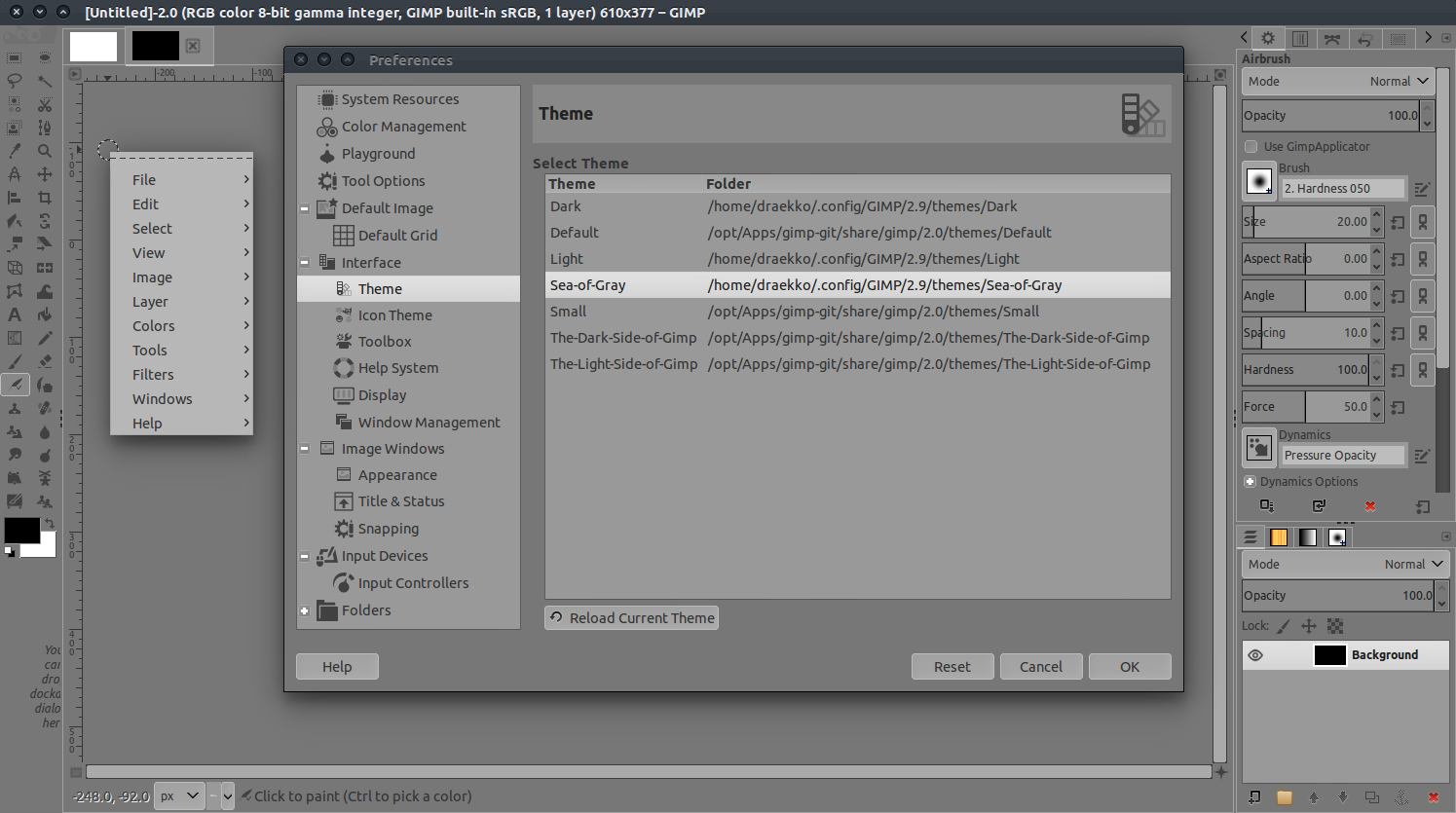Select the Pencil tool
1456x813 pixels.
click(x=45, y=338)
